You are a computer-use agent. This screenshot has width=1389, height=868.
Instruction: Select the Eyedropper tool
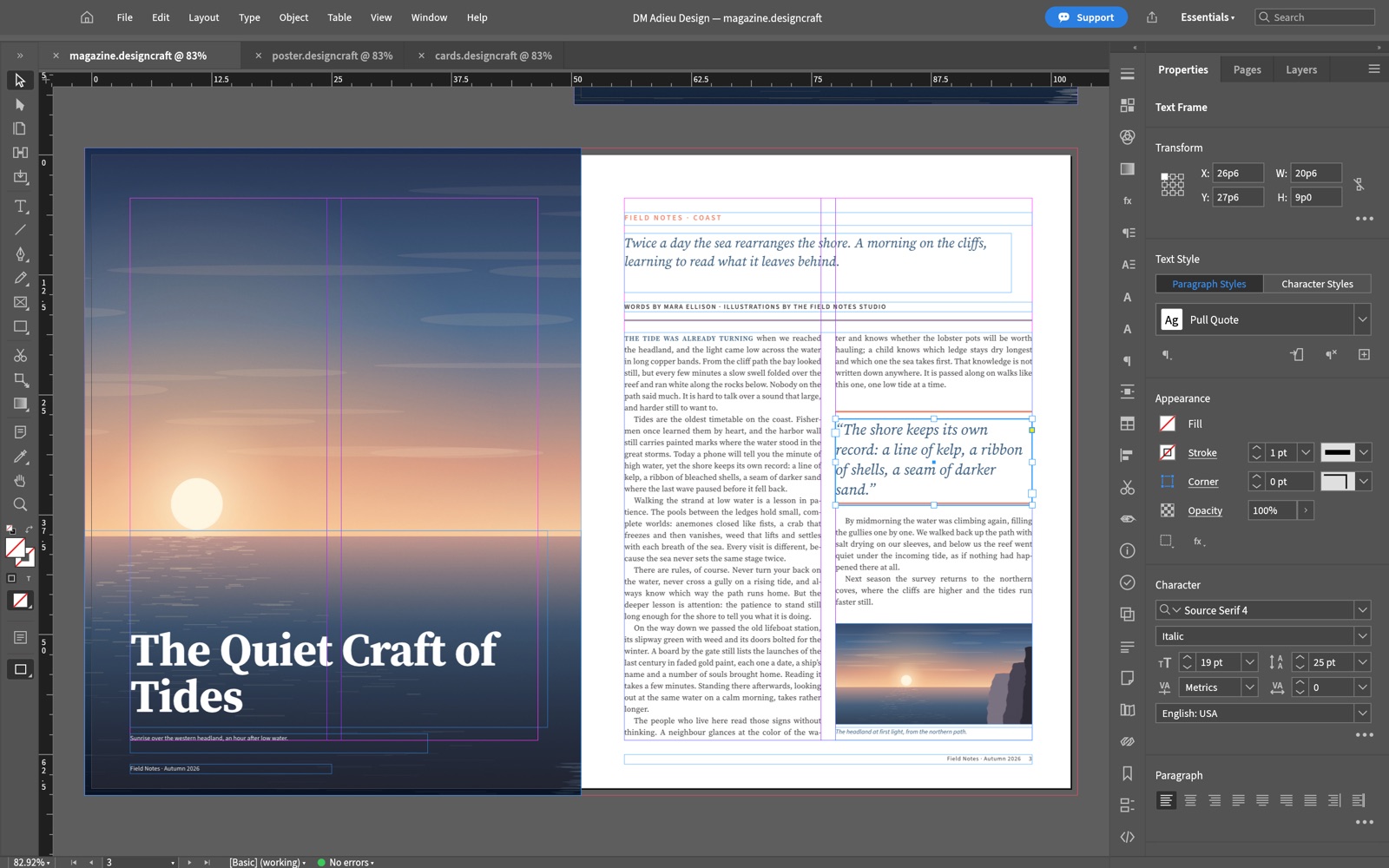tap(20, 456)
